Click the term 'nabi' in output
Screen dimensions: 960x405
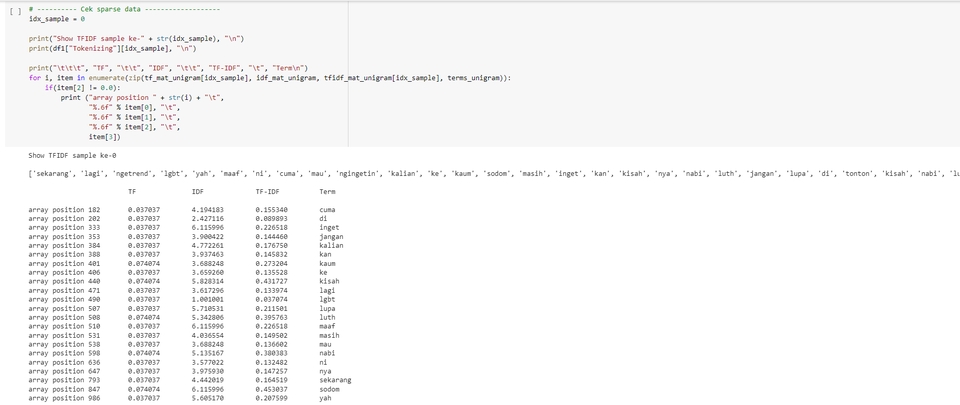pyautogui.click(x=328, y=353)
